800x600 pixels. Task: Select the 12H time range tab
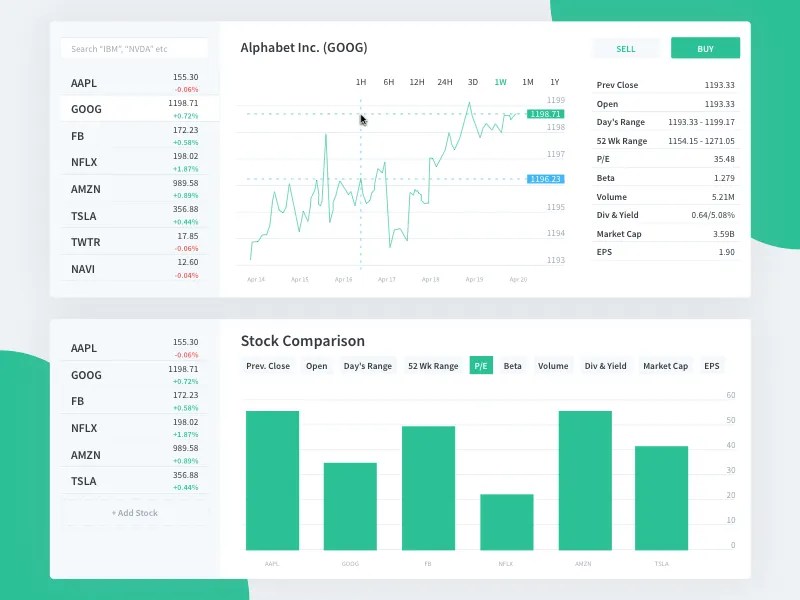(417, 82)
